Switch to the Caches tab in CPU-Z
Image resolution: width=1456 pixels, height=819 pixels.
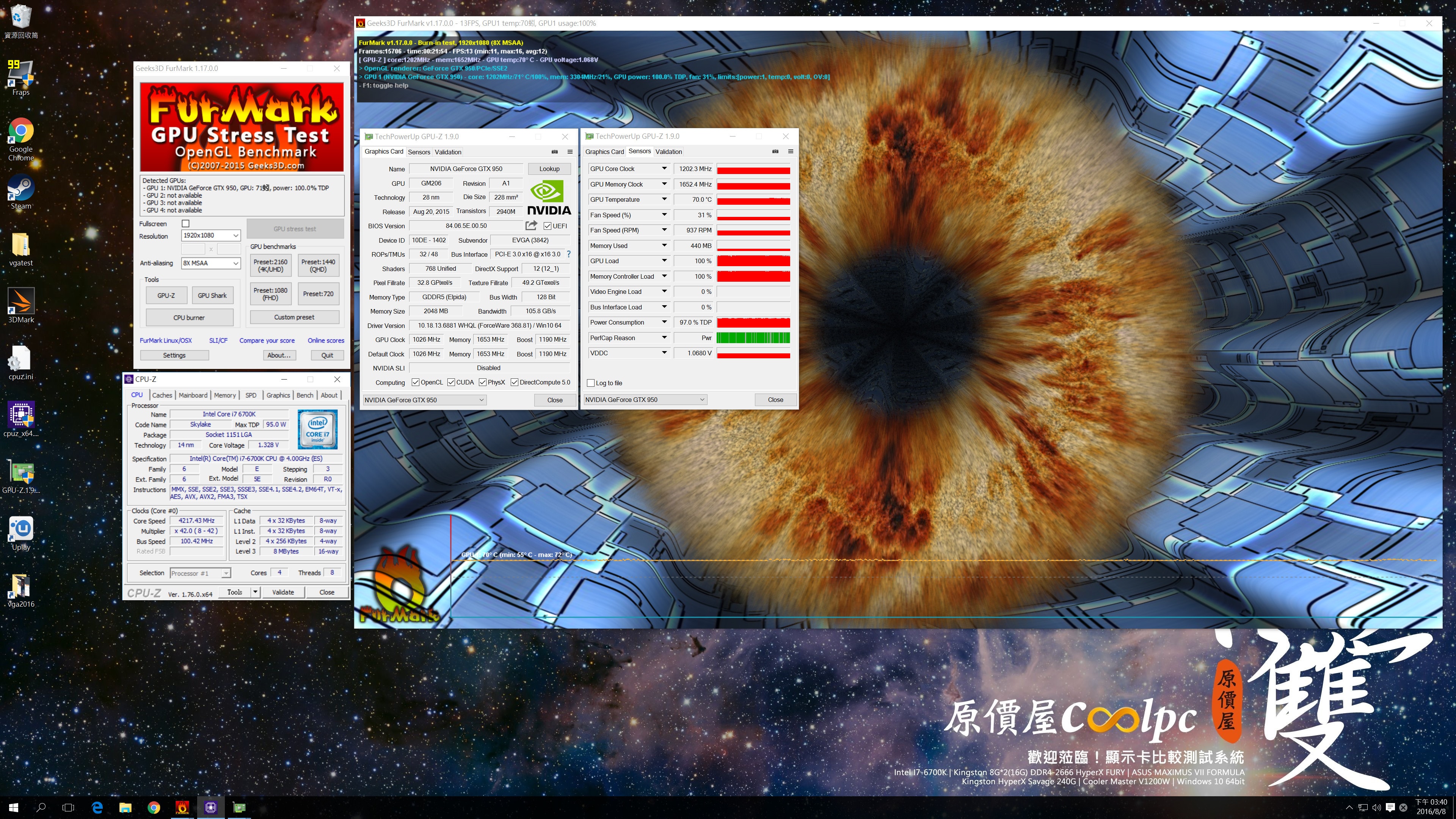pos(162,395)
